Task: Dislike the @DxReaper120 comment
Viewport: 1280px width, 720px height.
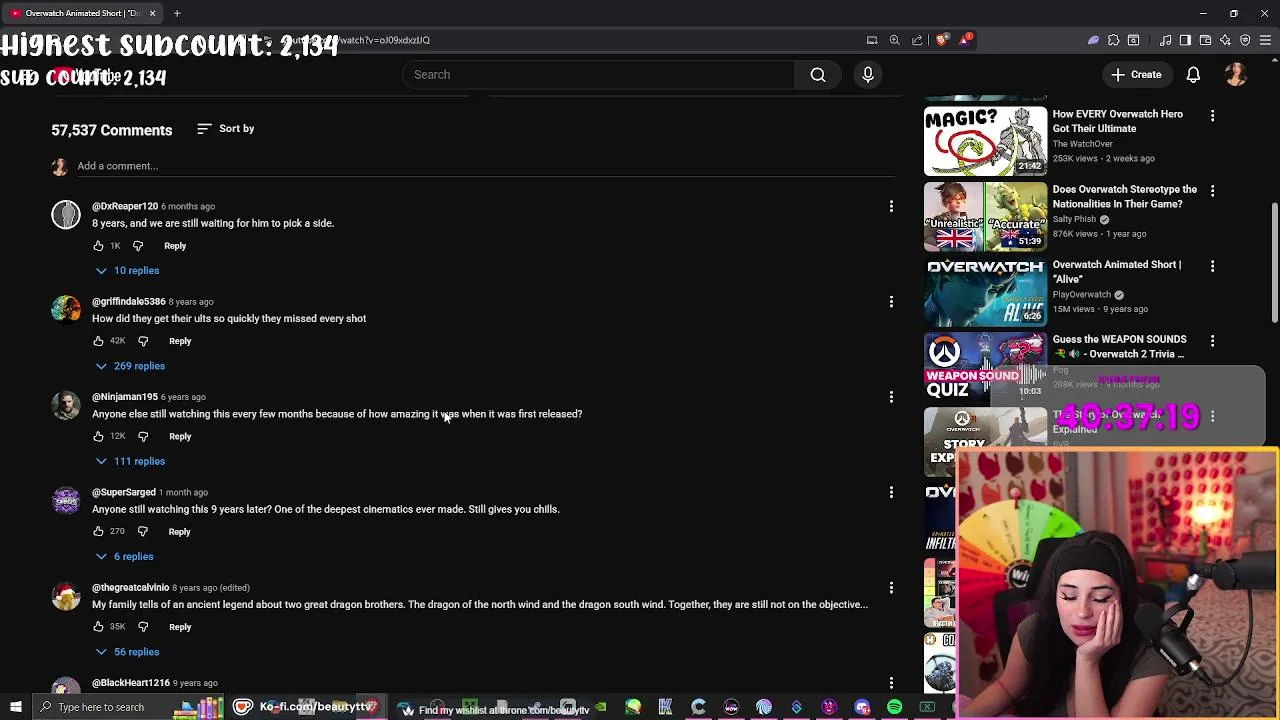Action: 138,246
